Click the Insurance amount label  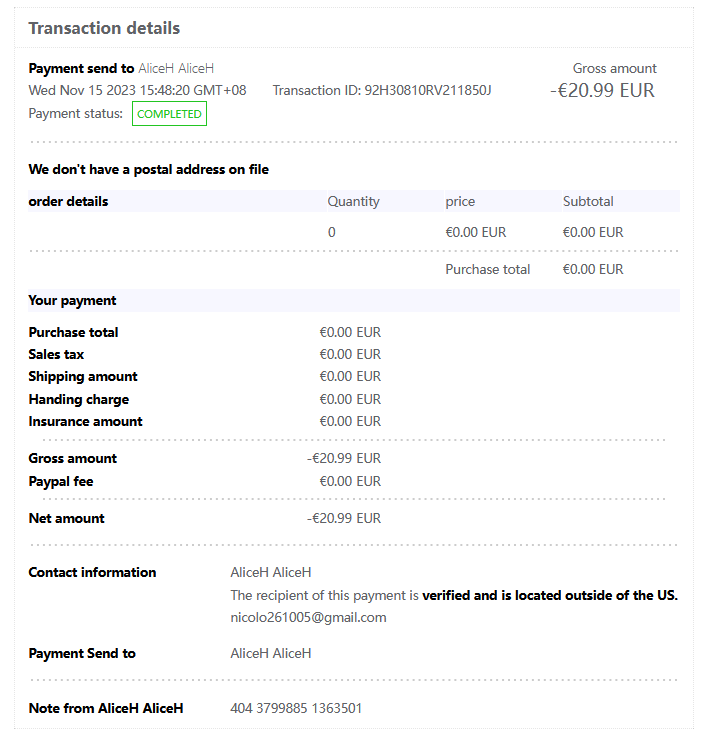pyautogui.click(x=85, y=421)
